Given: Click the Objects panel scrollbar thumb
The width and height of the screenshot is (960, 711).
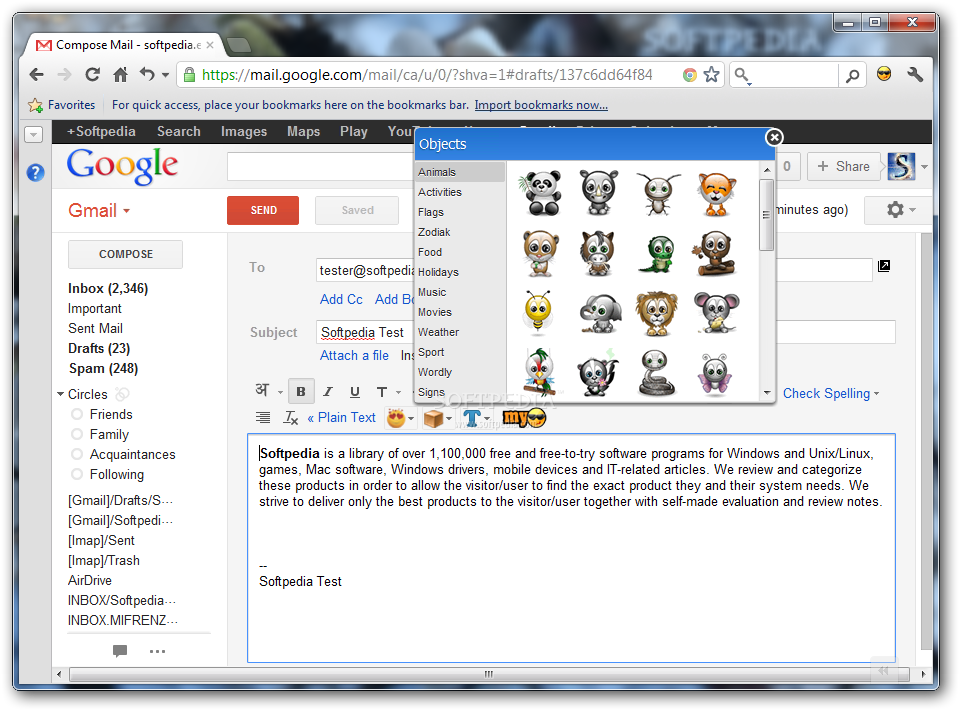Looking at the screenshot, I should (766, 214).
